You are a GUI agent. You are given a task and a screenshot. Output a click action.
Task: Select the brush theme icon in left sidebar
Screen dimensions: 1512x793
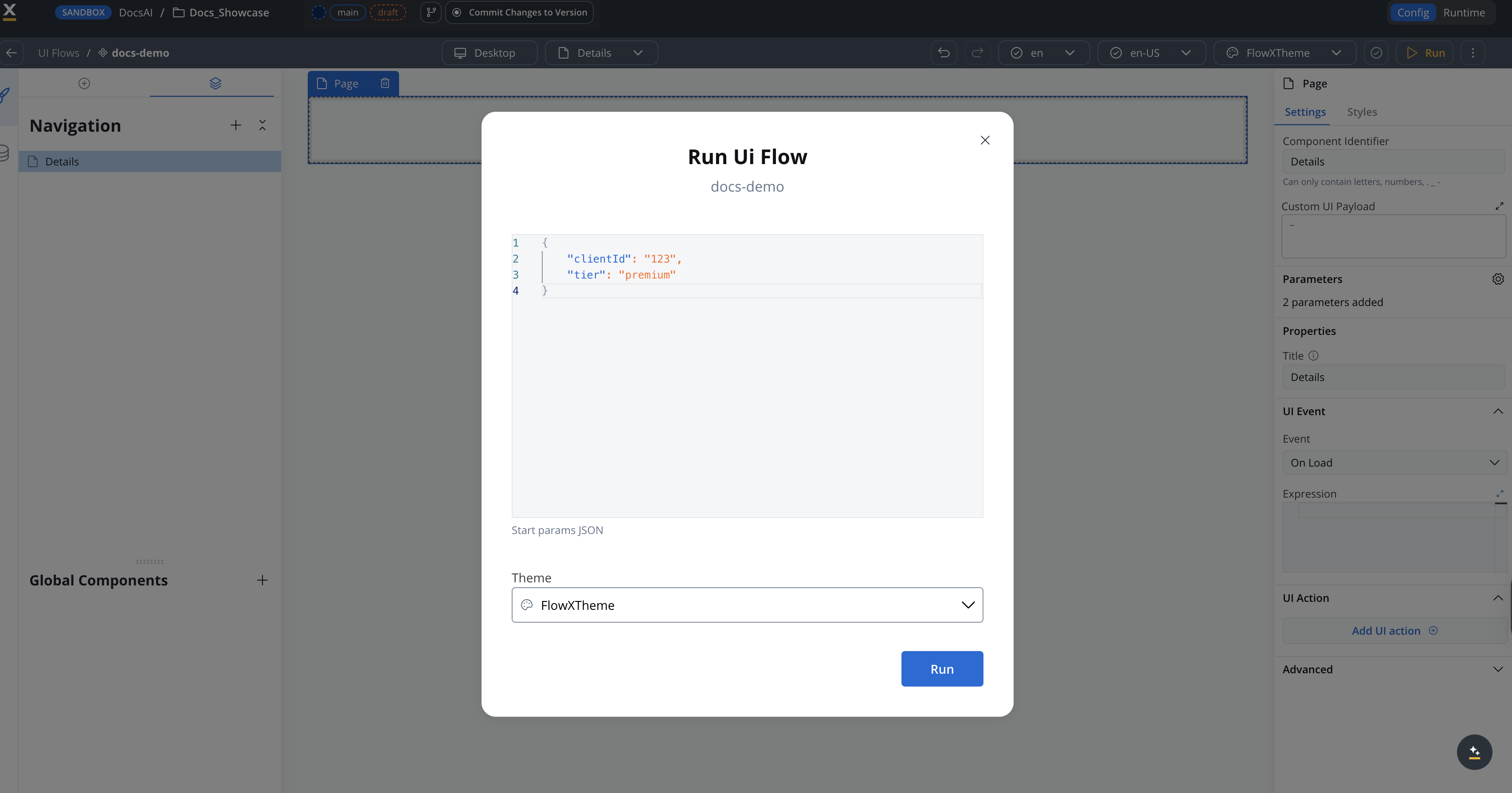click(x=5, y=94)
